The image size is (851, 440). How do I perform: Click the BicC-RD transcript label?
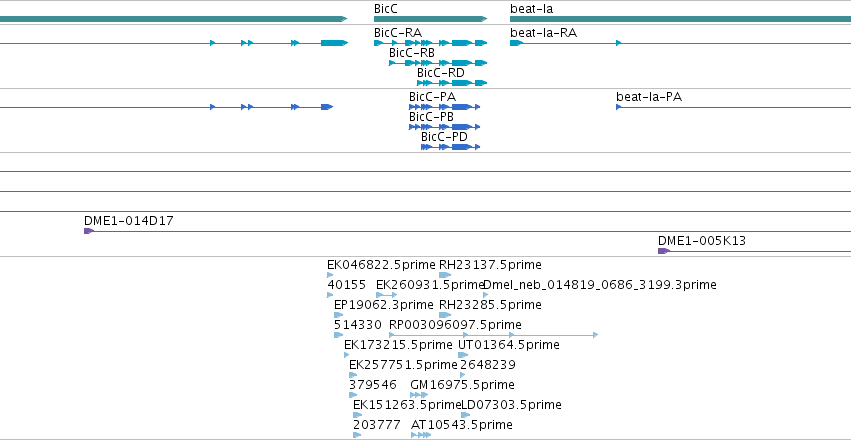(x=441, y=73)
